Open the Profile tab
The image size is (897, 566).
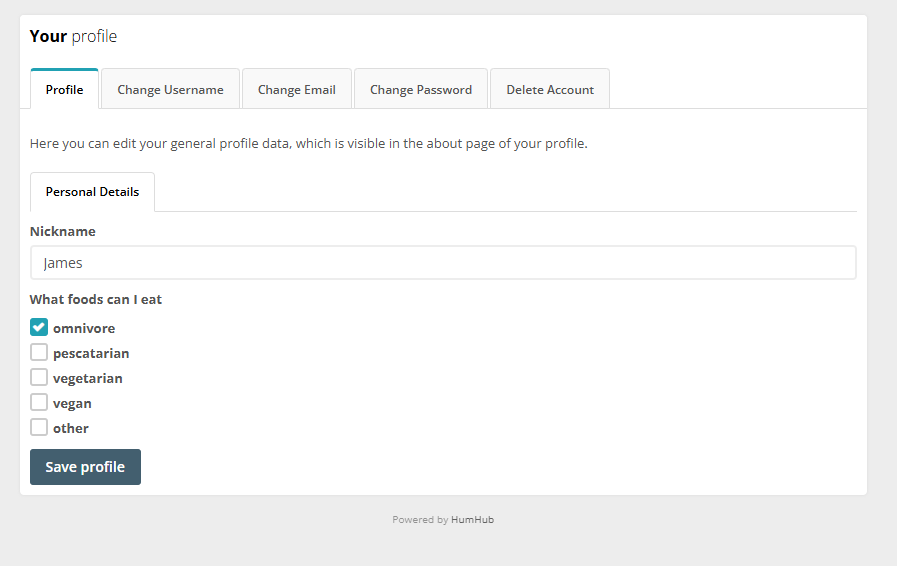tap(64, 89)
